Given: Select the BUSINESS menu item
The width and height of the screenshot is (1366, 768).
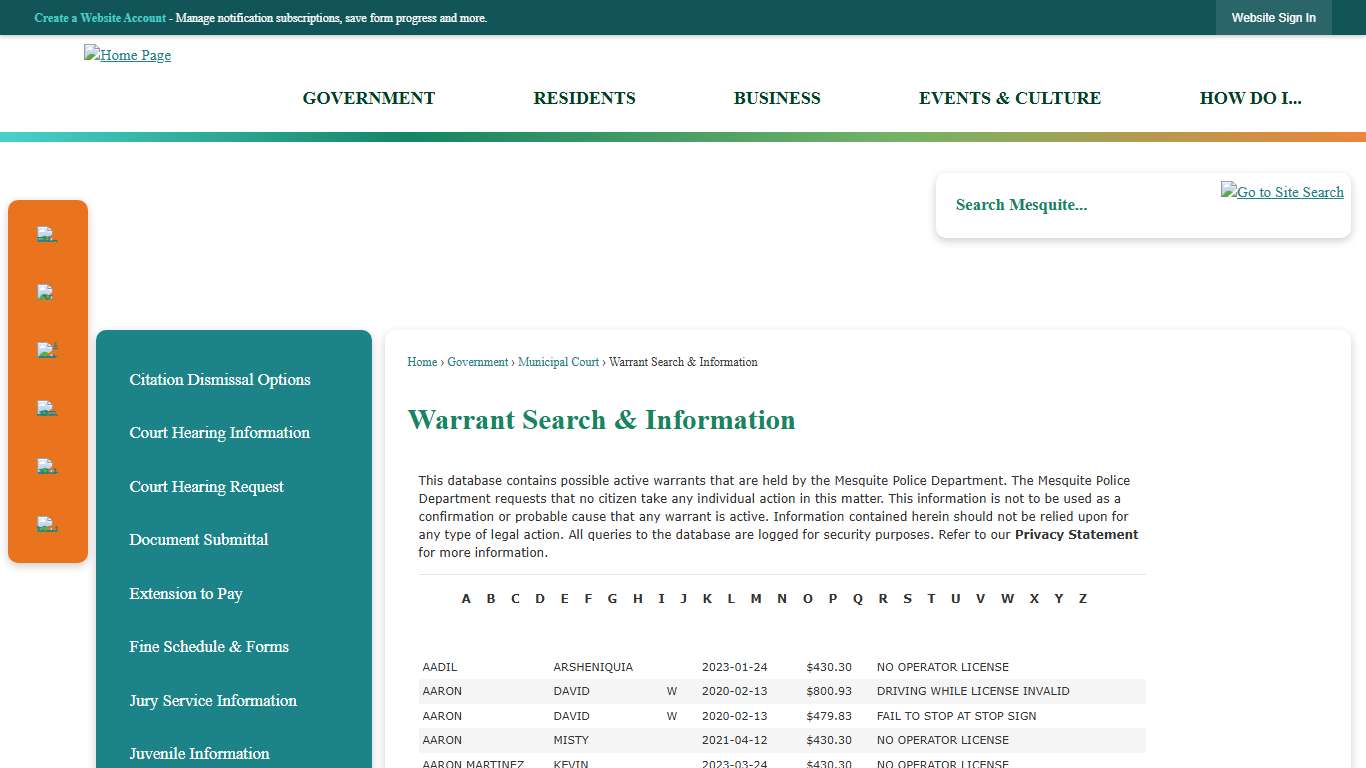Looking at the screenshot, I should pos(777,98).
